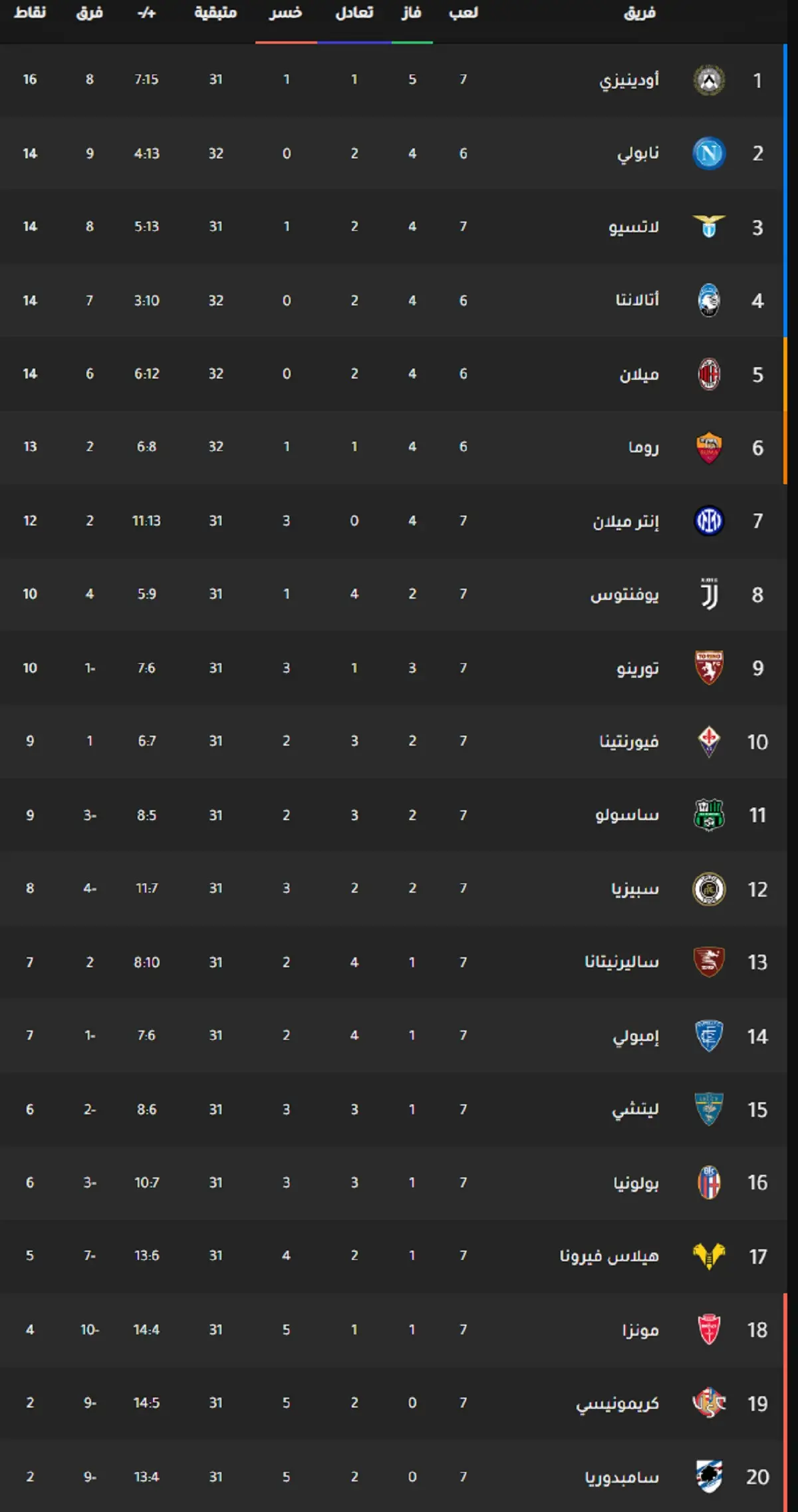Click the AC Milan crest

coord(709,374)
